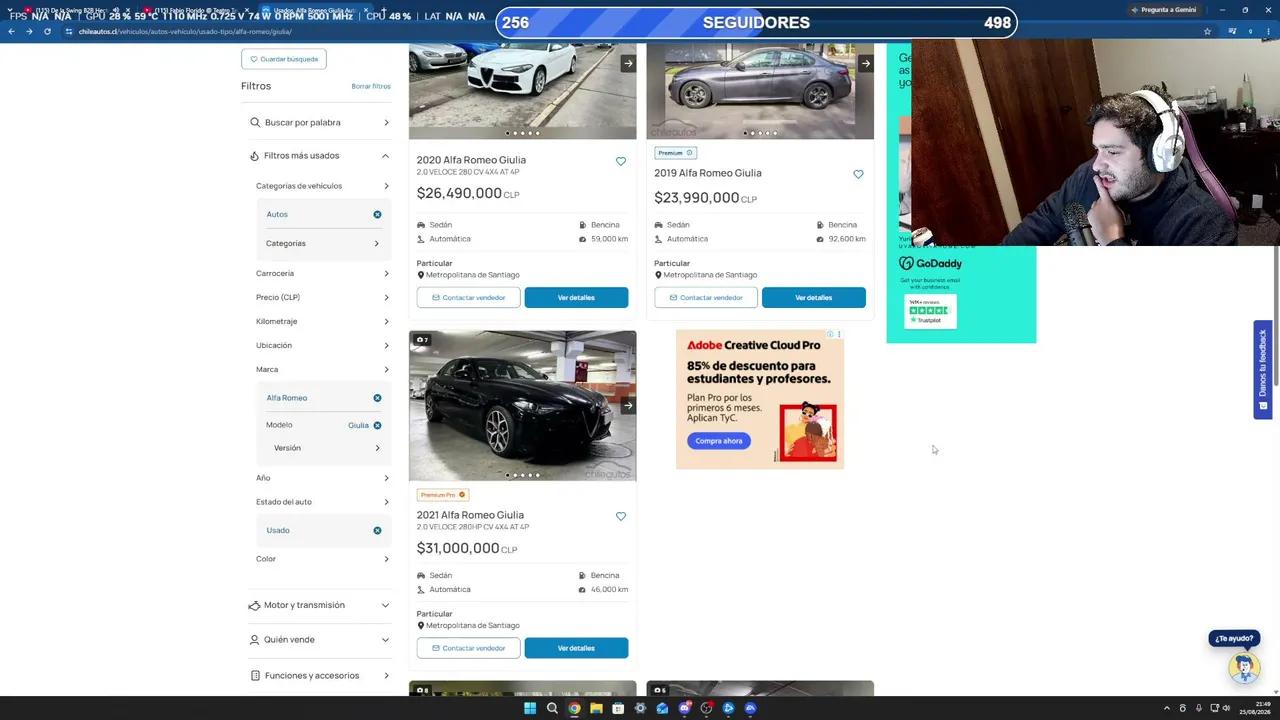The image size is (1280, 720).
Task: Expand the Estado del auto filter
Action: tap(322, 502)
